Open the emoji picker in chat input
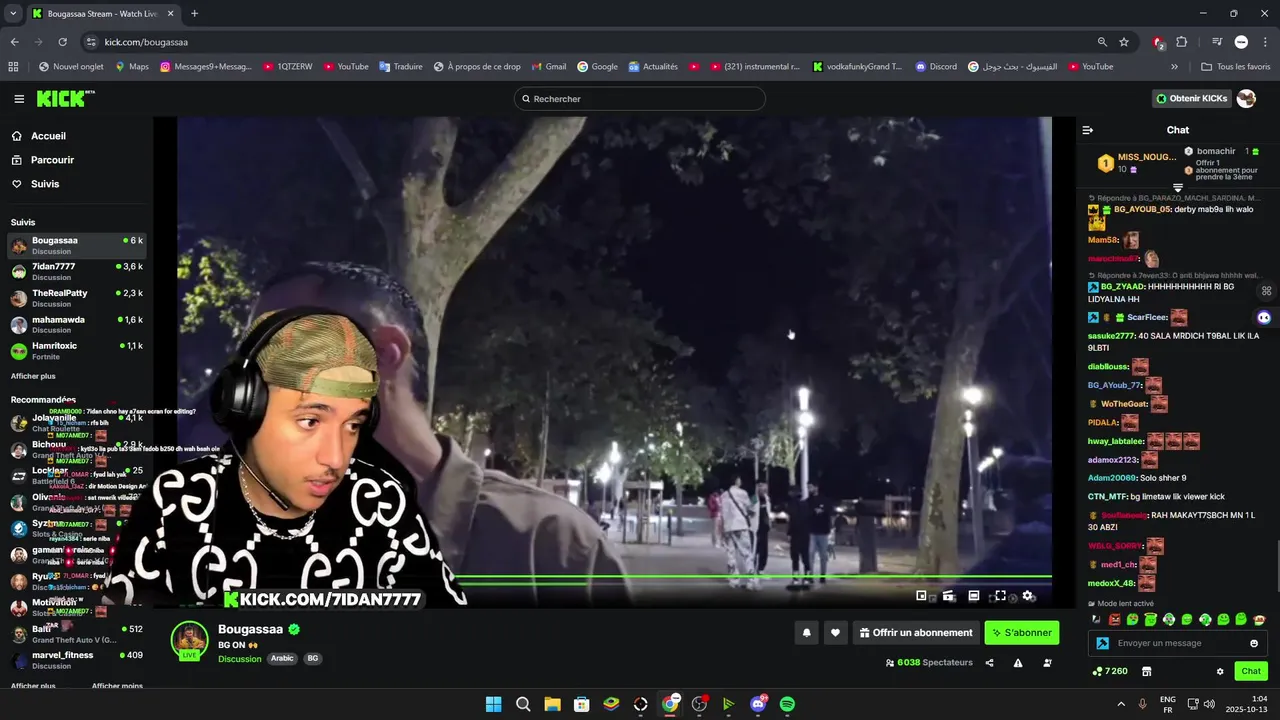The width and height of the screenshot is (1280, 720). point(1254,643)
